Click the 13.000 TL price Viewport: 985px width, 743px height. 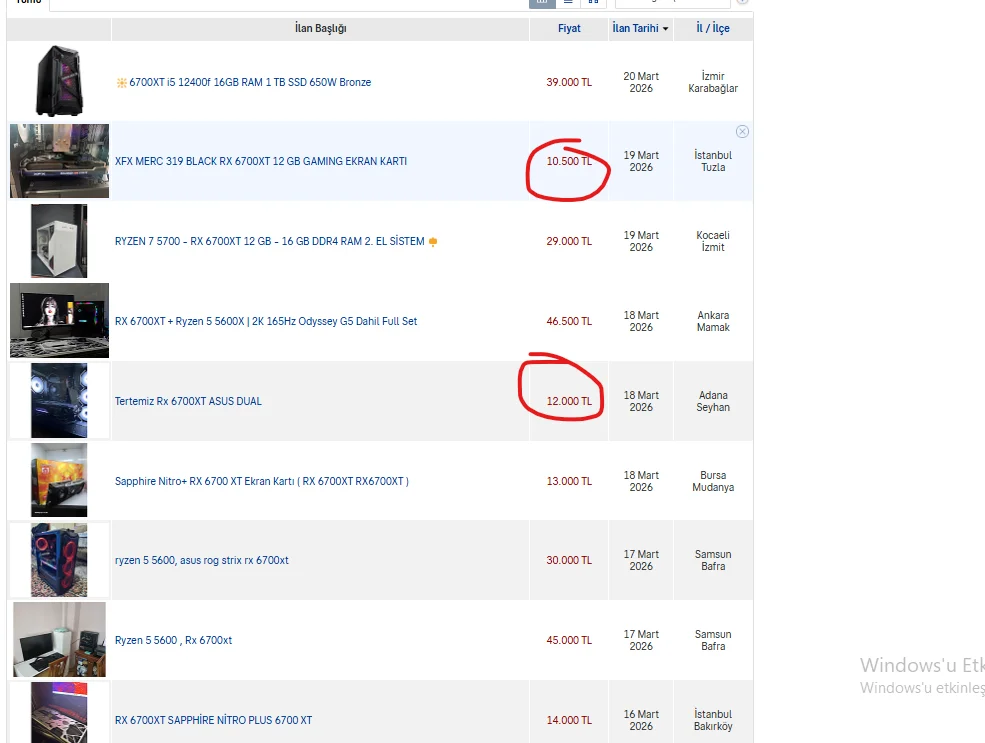[x=569, y=481]
